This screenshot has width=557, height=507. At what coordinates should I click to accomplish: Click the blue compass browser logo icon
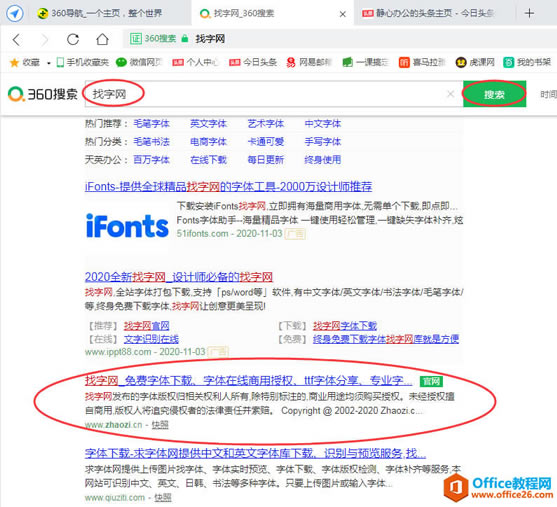point(15,14)
